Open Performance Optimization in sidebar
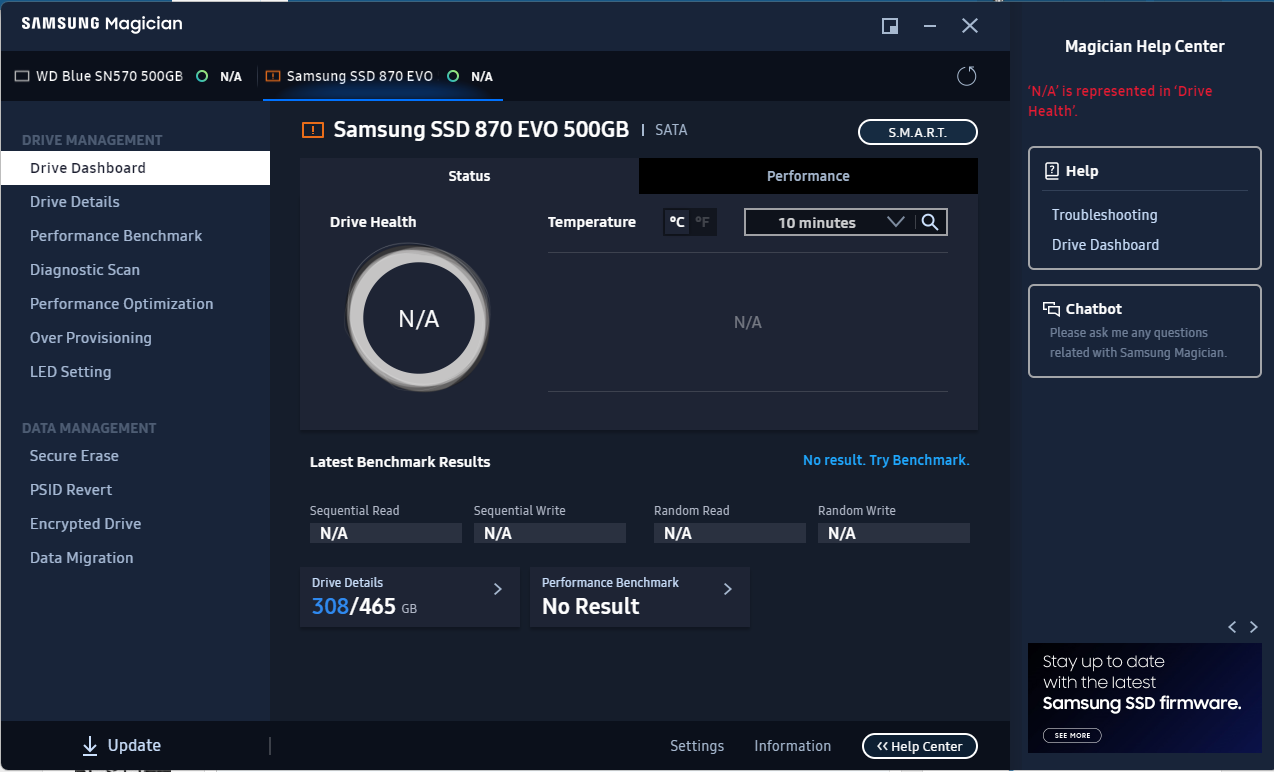 click(x=135, y=304)
